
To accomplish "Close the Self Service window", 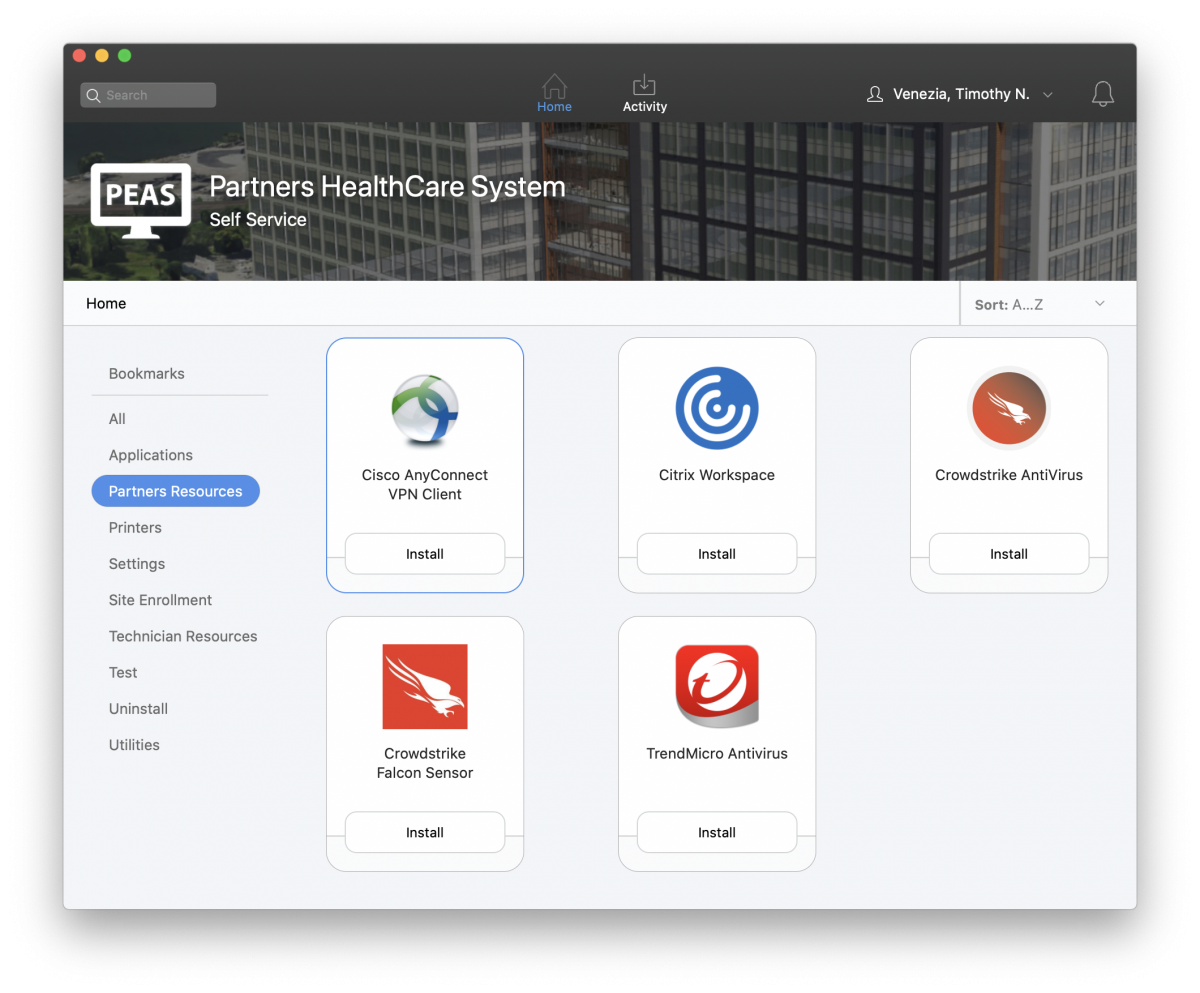I will coord(80,56).
